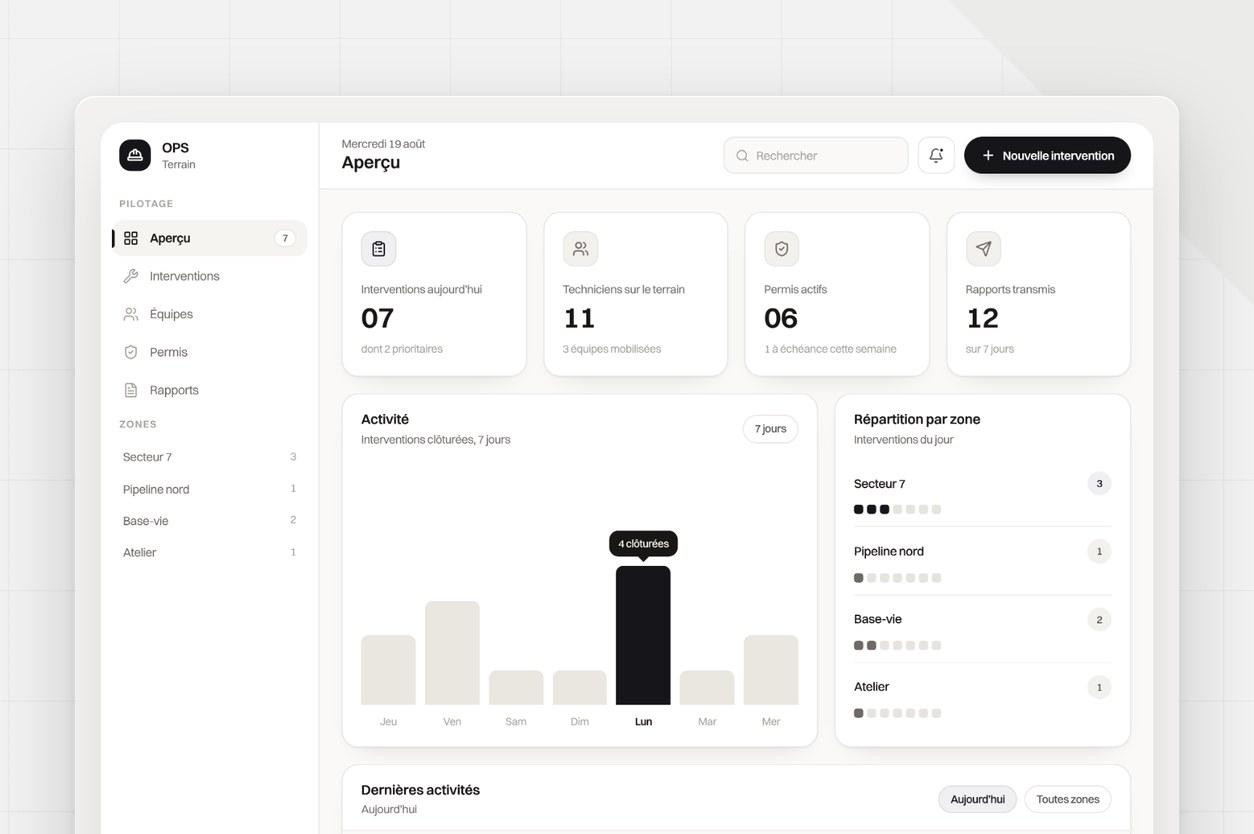
Task: Open the Aperçu menu item
Action: tap(209, 238)
